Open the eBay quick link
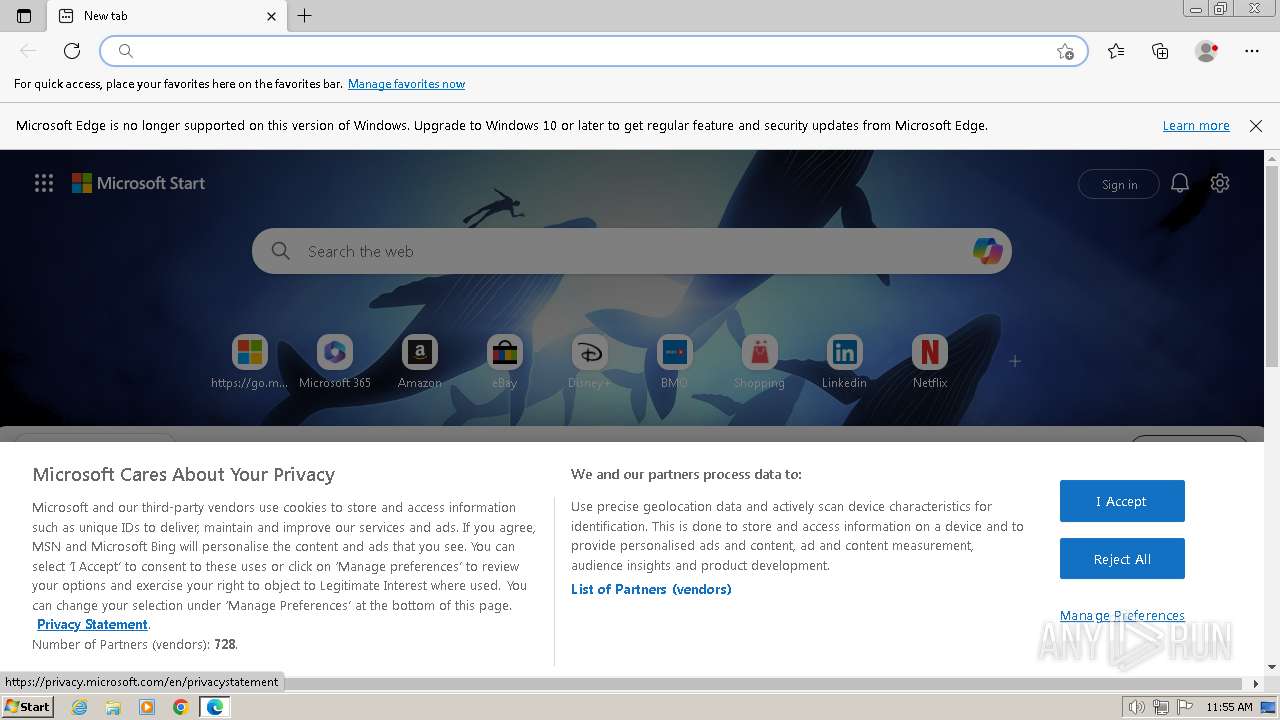The image size is (1280, 720). pos(505,362)
